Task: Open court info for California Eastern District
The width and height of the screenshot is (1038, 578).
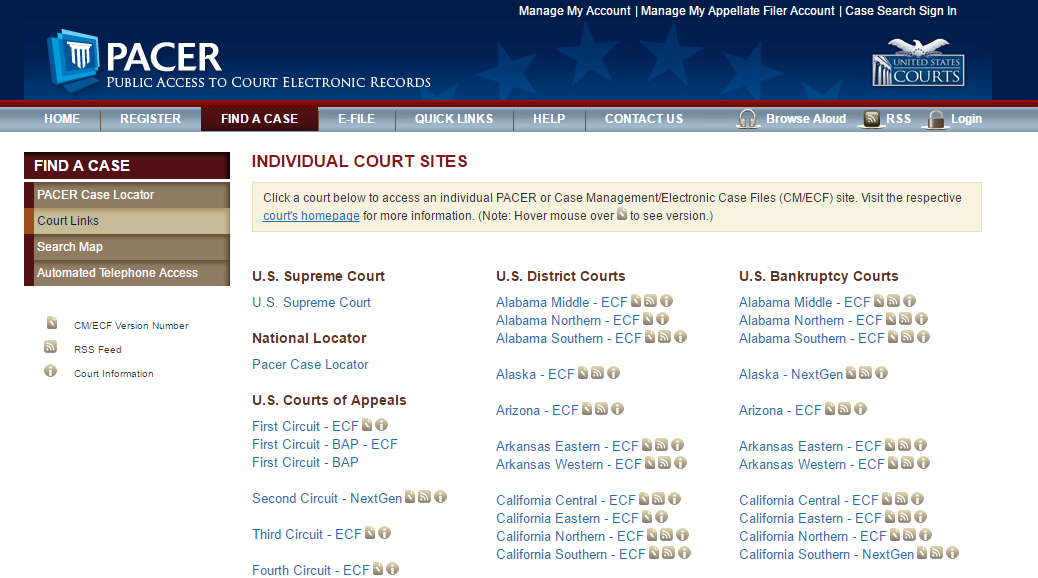Action: point(661,516)
